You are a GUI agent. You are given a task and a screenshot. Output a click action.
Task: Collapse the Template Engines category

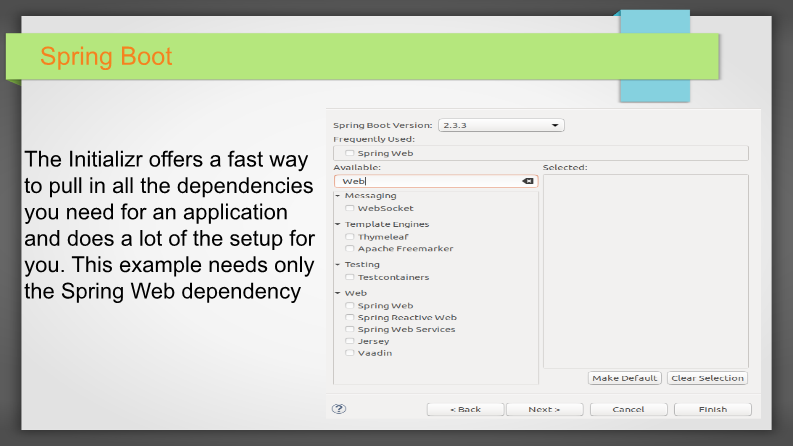[338, 224]
